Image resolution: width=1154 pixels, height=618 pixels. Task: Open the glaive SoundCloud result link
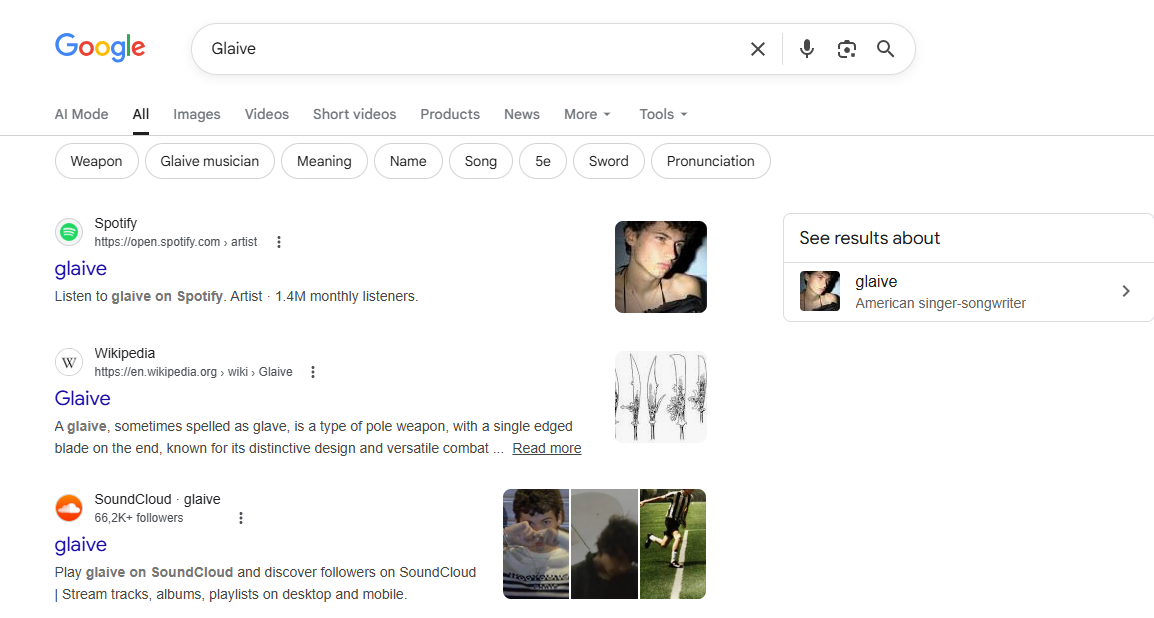pos(80,544)
